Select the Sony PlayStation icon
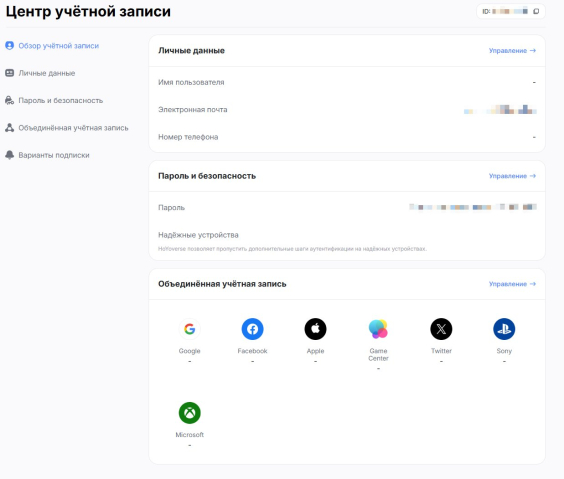The width and height of the screenshot is (564, 479). pos(504,329)
